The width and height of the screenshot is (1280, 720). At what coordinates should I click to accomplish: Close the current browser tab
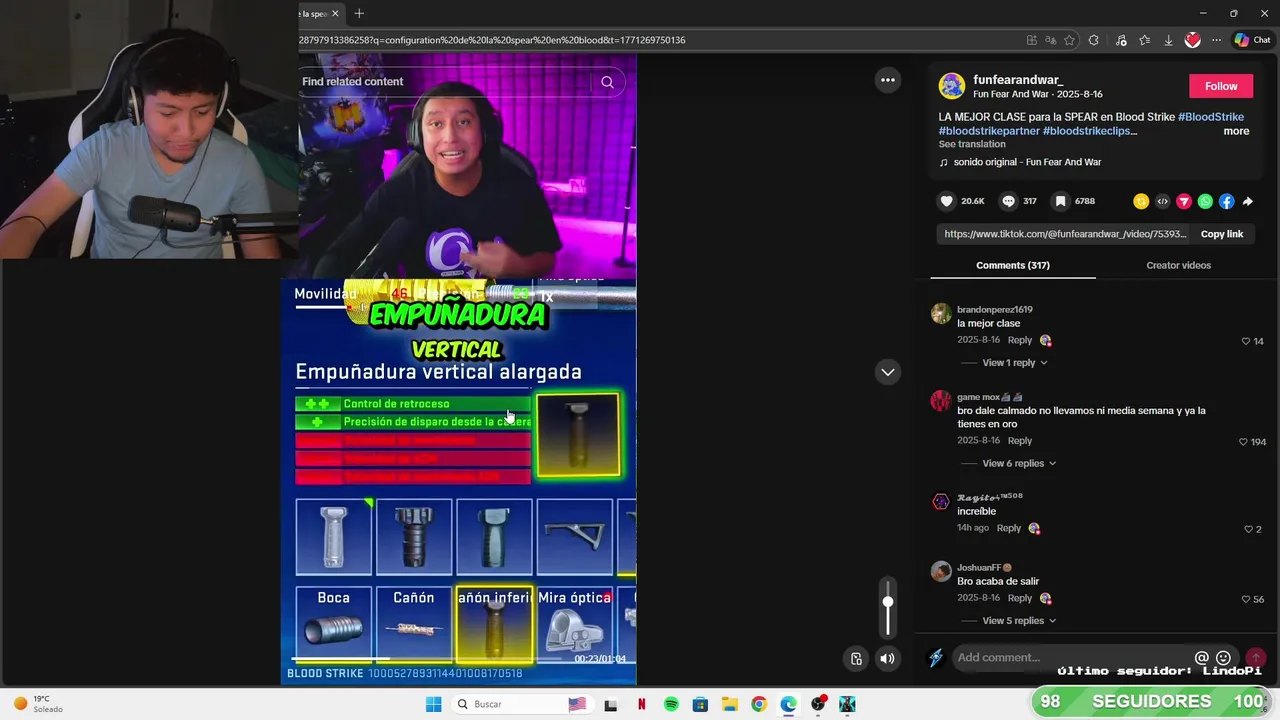click(335, 13)
